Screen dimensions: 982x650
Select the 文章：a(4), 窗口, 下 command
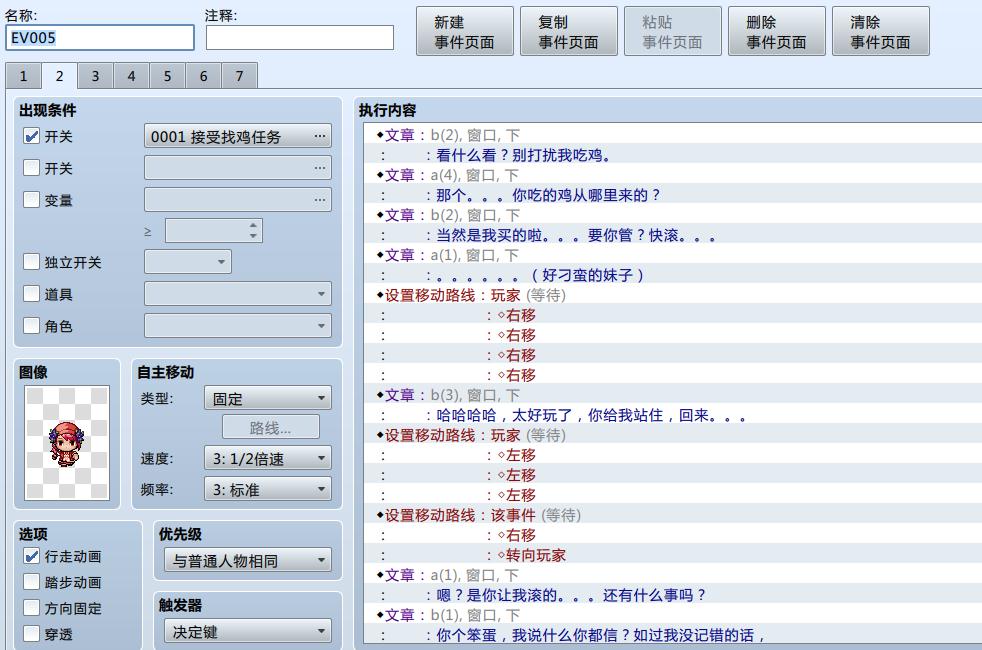point(673,175)
